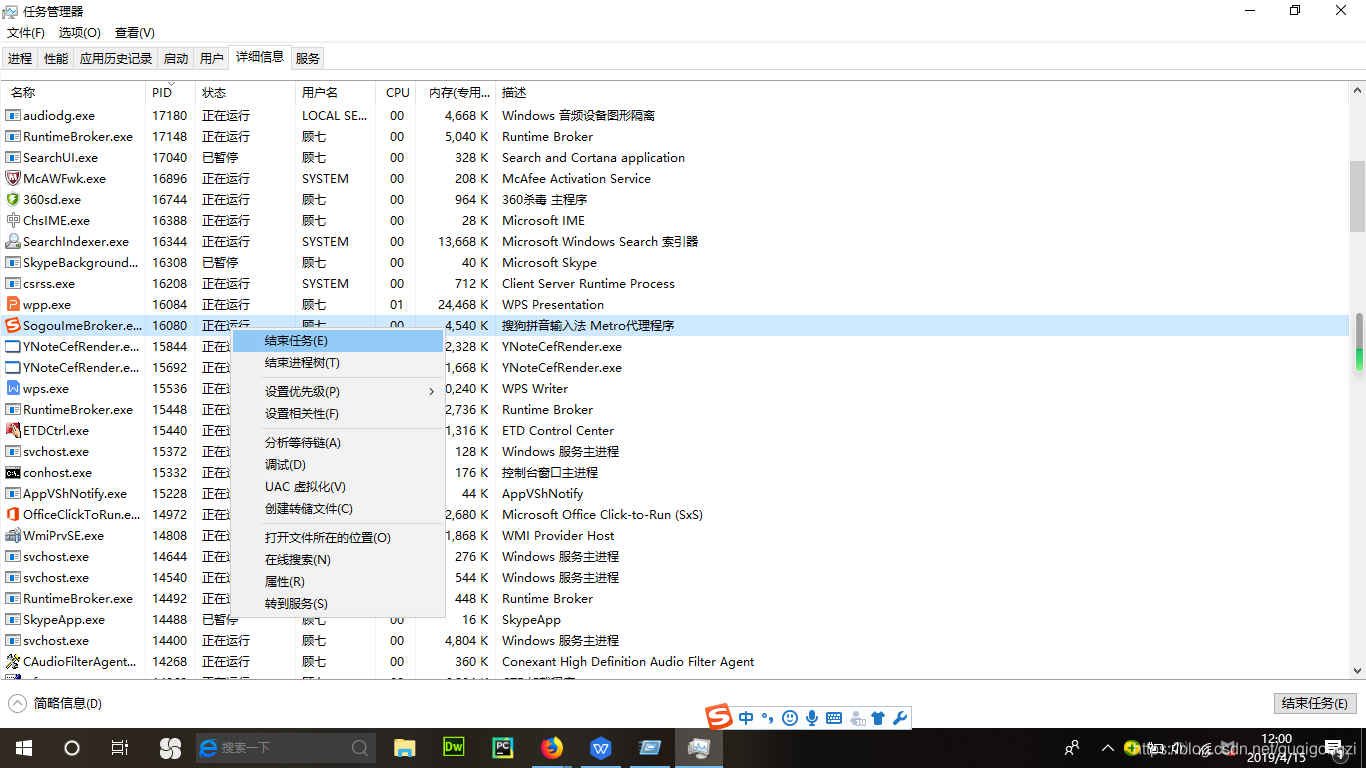This screenshot has height=768, width=1366.
Task: Launch PyCharm from taskbar
Action: pos(502,748)
